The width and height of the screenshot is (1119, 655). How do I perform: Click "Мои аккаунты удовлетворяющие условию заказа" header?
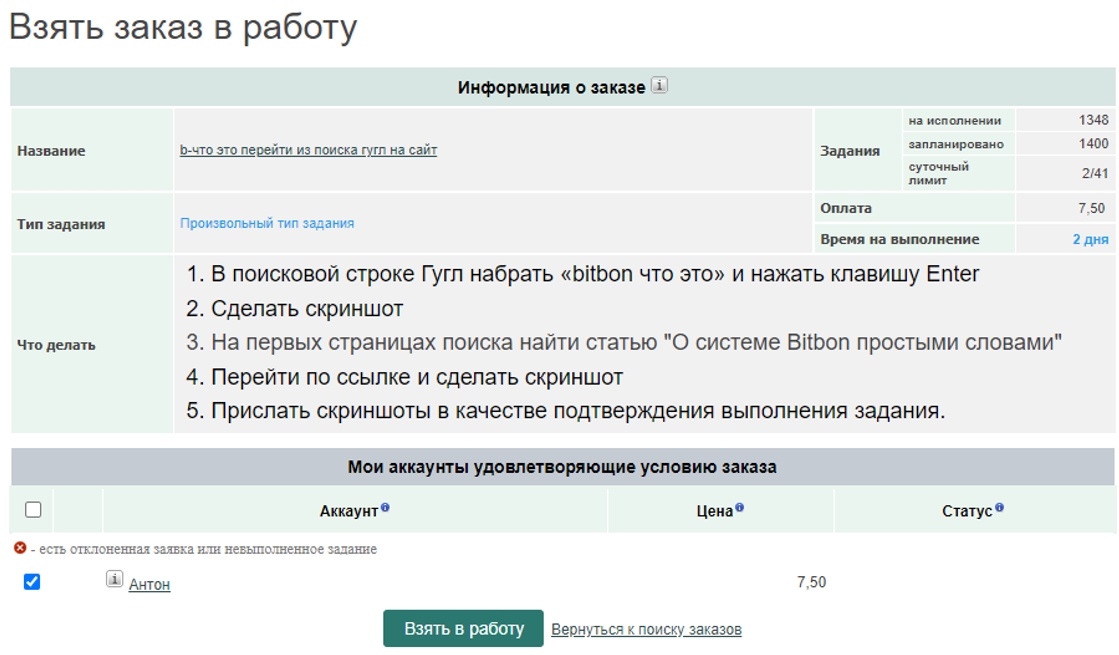(562, 467)
